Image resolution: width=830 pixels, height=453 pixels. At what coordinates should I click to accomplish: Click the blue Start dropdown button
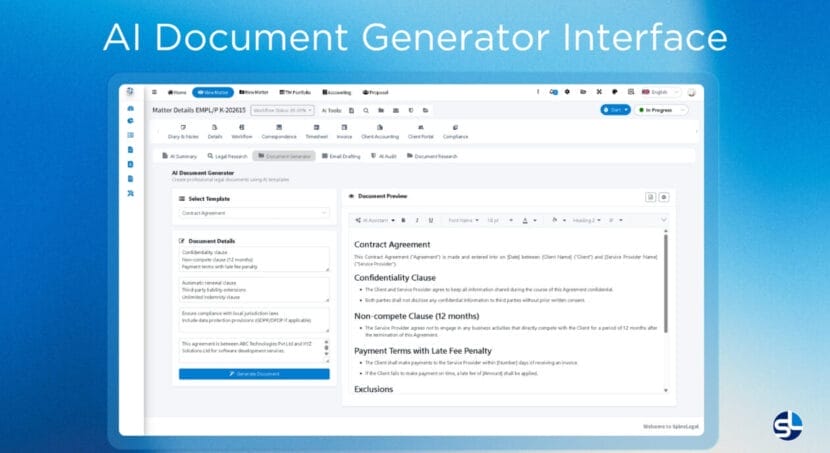[x=615, y=110]
